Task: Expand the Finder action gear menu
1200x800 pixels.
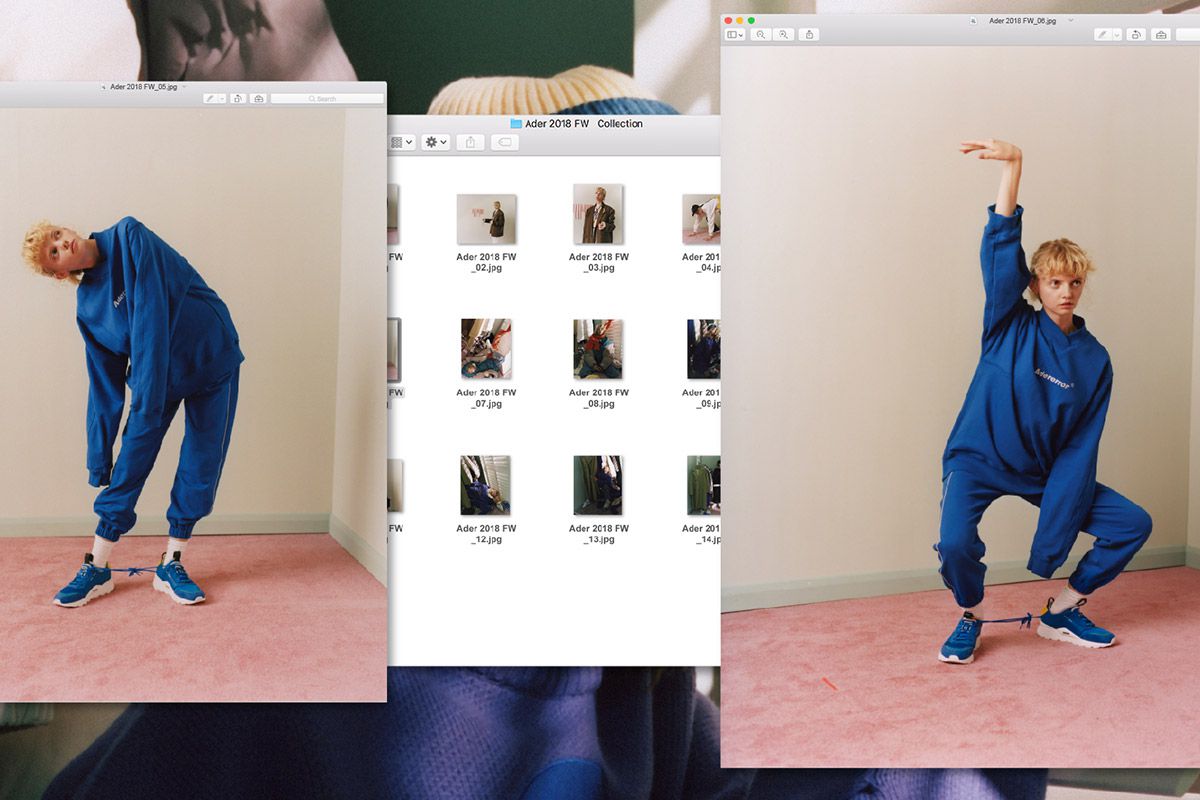Action: pos(435,143)
